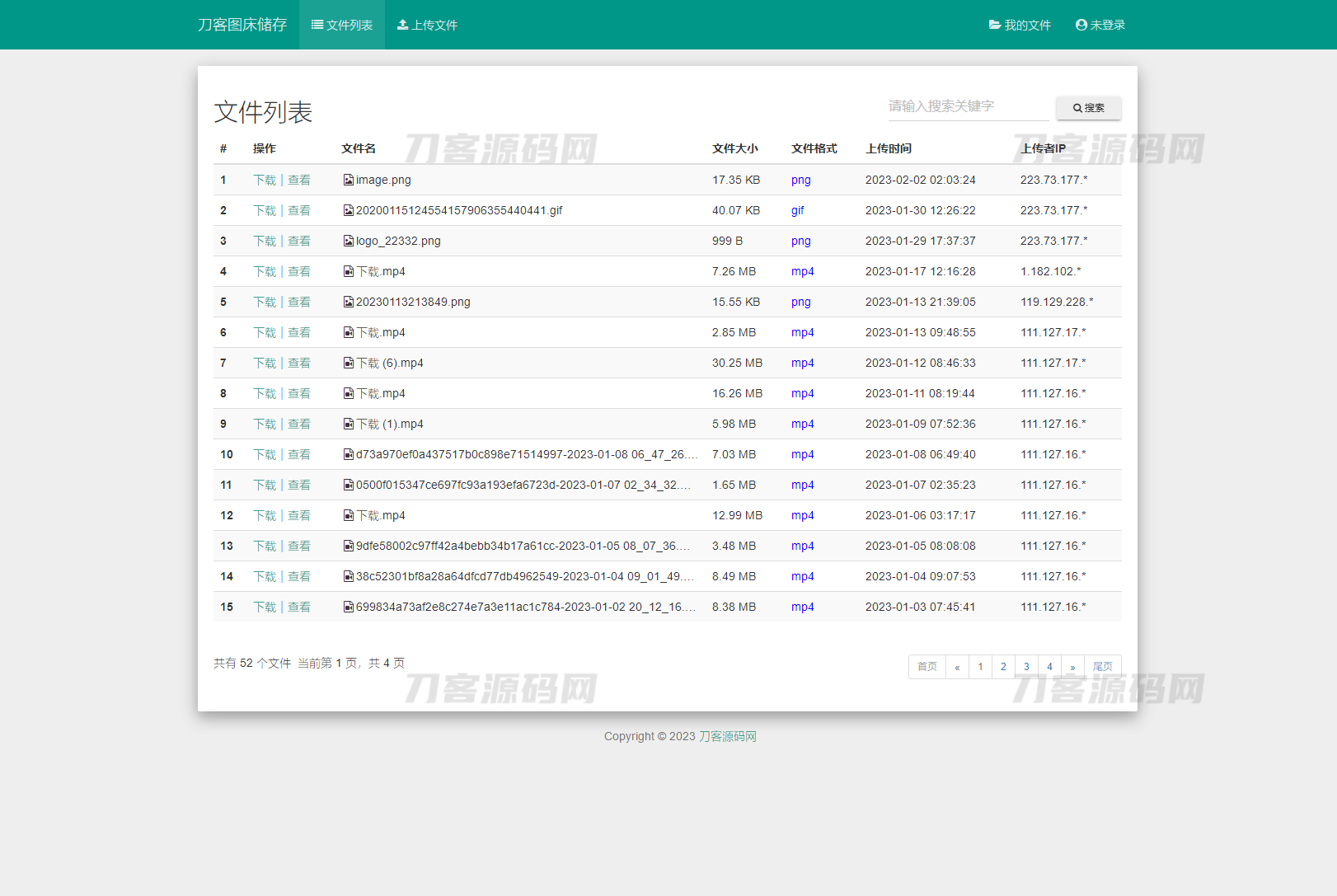
Task: Open the png format link for image.png
Action: (x=800, y=180)
